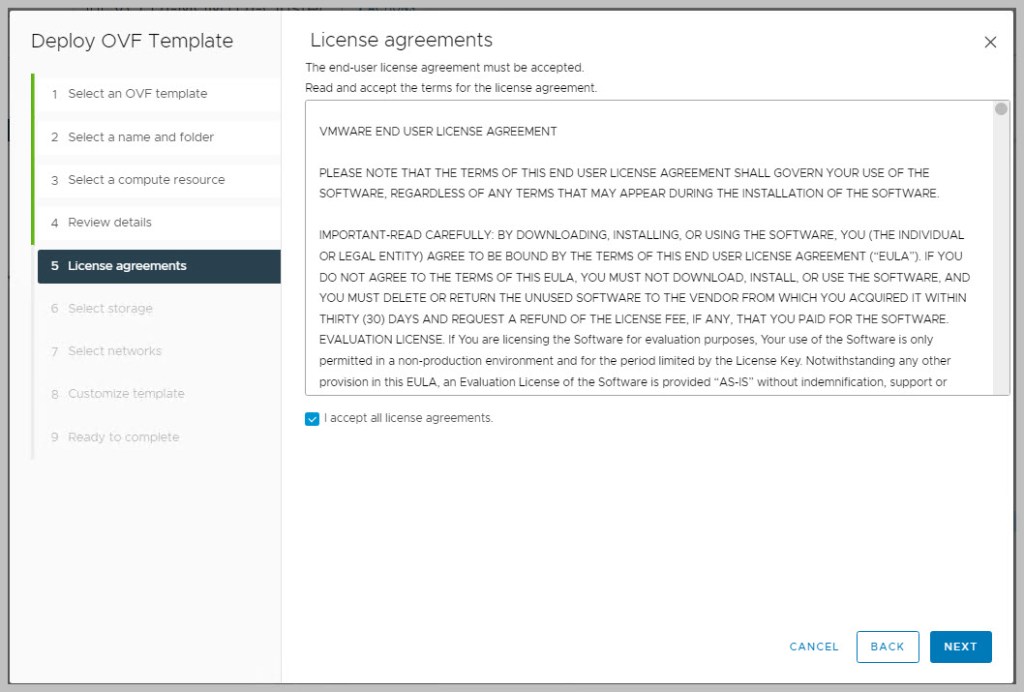The height and width of the screenshot is (692, 1024).
Task: Choose step 7 Select networks
Action: click(114, 351)
